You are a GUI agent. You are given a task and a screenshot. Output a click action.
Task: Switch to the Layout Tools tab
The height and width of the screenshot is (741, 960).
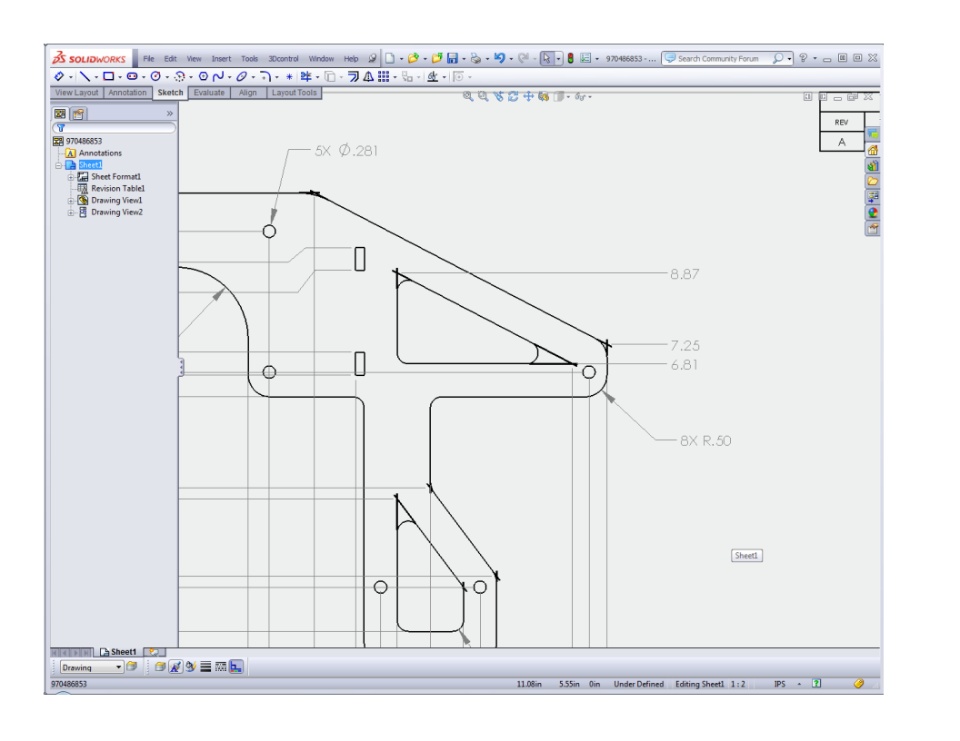(x=294, y=92)
